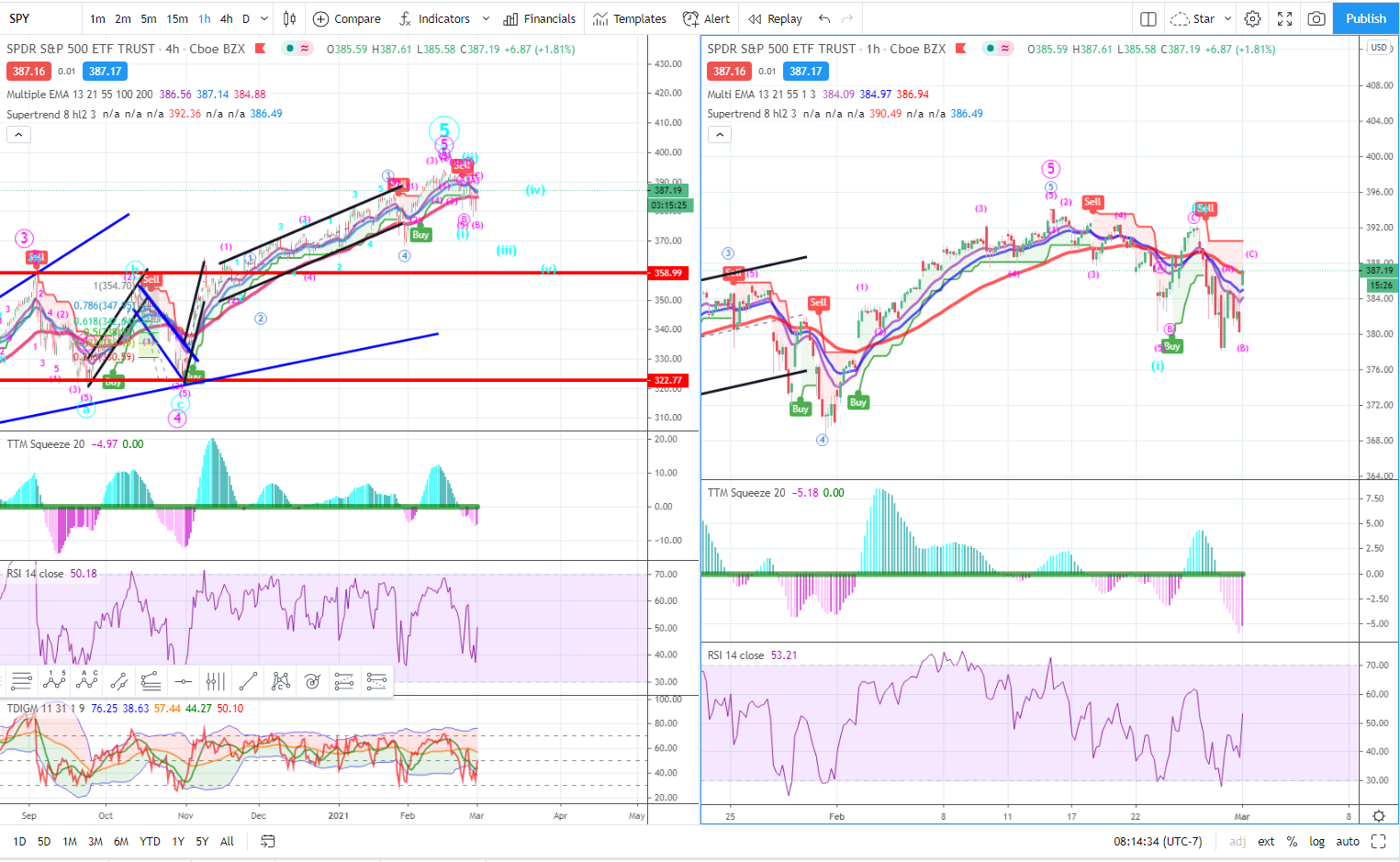The image size is (1400, 862).
Task: Select the vertical Fib time zone tool
Action: click(215, 681)
